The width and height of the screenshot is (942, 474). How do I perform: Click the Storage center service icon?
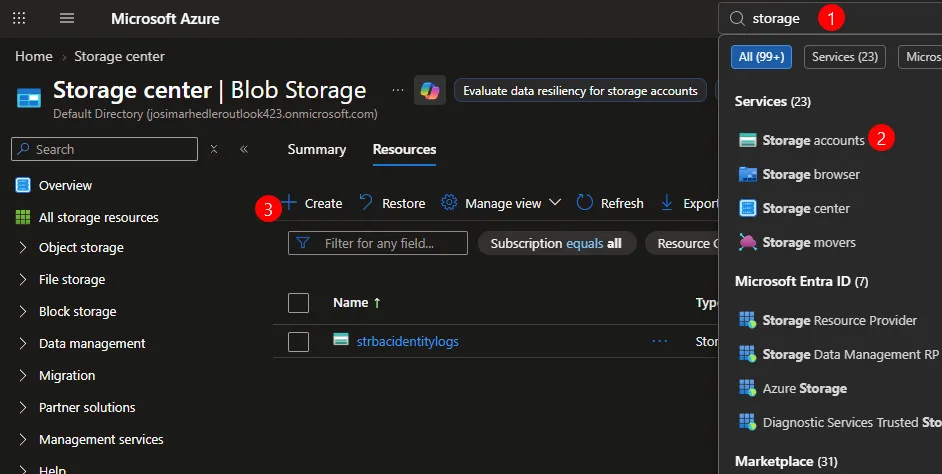click(x=747, y=208)
